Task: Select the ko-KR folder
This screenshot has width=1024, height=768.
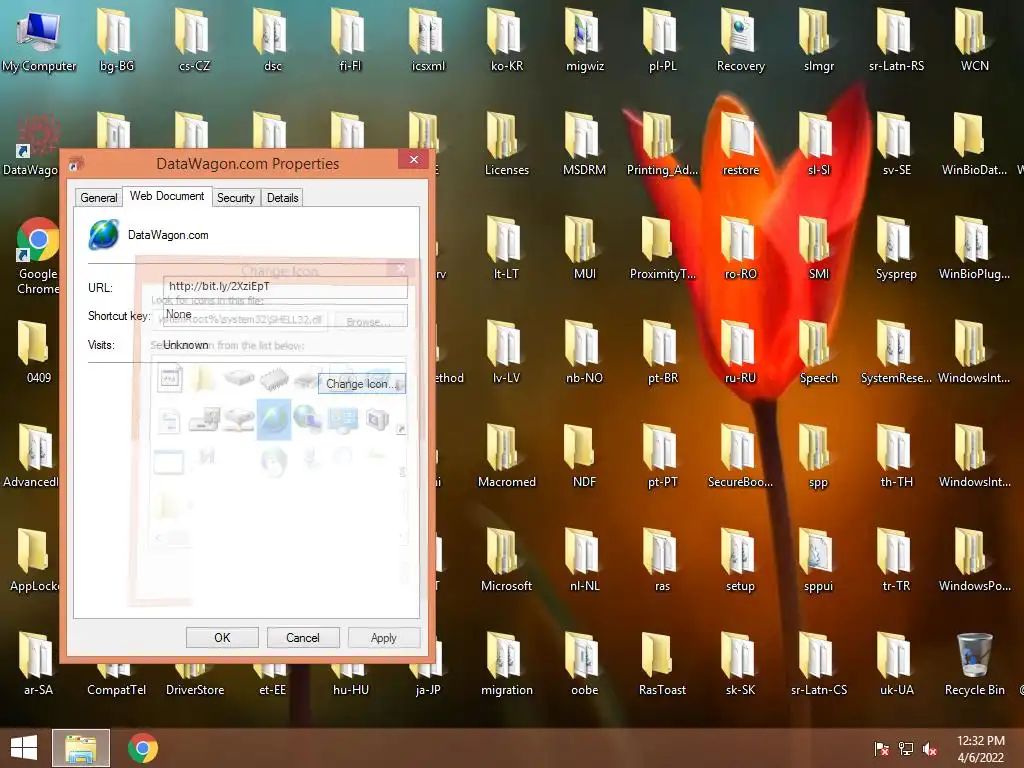Action: coord(507,40)
